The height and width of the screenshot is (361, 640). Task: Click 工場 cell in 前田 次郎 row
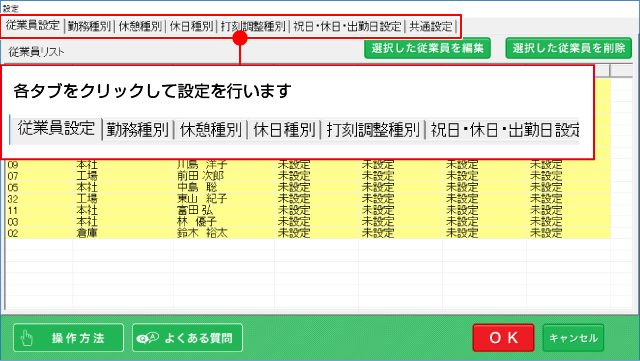[87, 176]
